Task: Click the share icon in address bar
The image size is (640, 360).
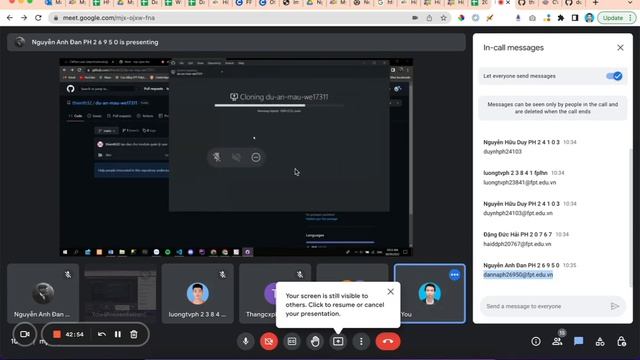Action: 429,18
